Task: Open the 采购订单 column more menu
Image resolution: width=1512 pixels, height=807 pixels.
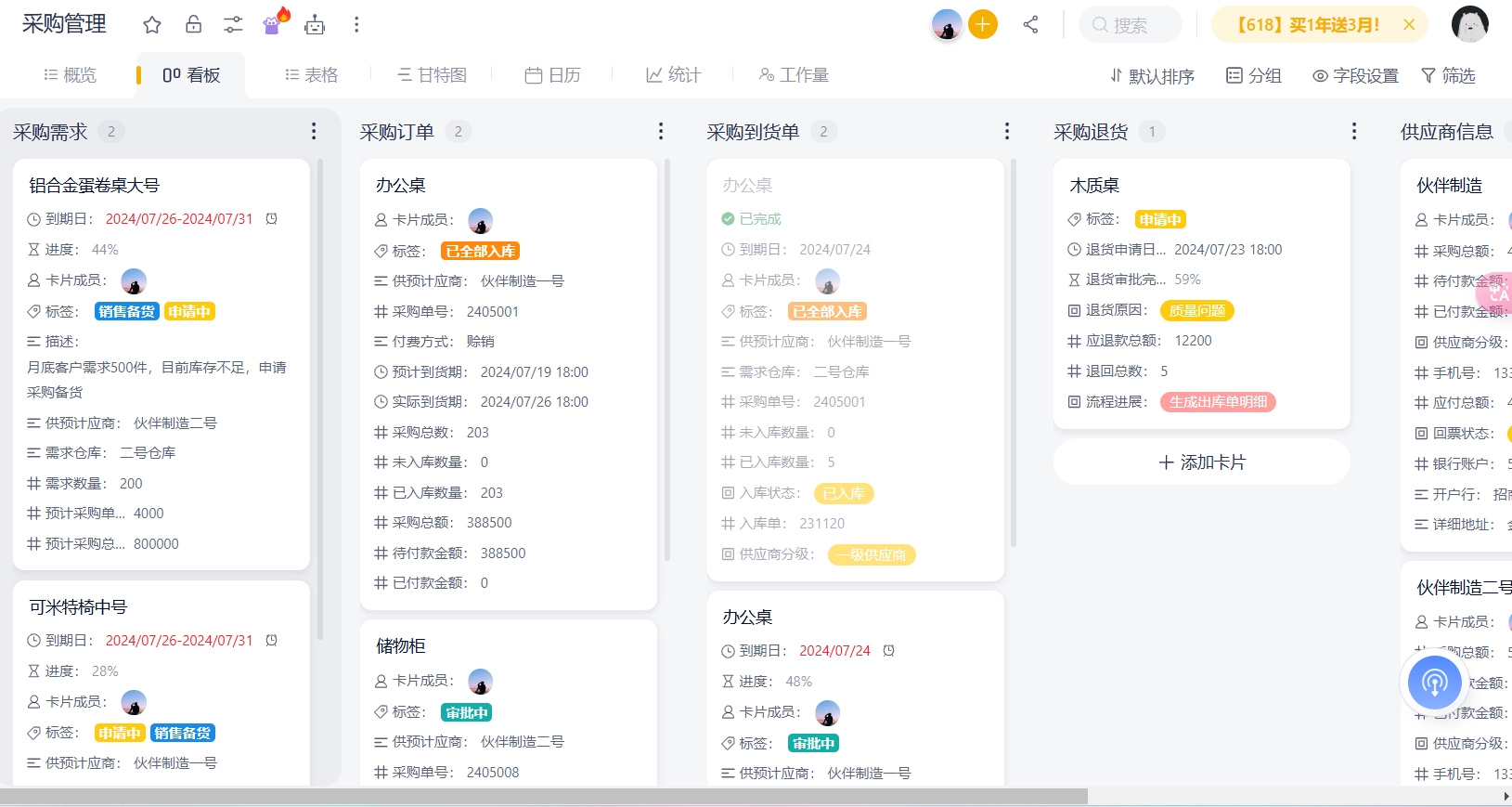Action: 661,132
